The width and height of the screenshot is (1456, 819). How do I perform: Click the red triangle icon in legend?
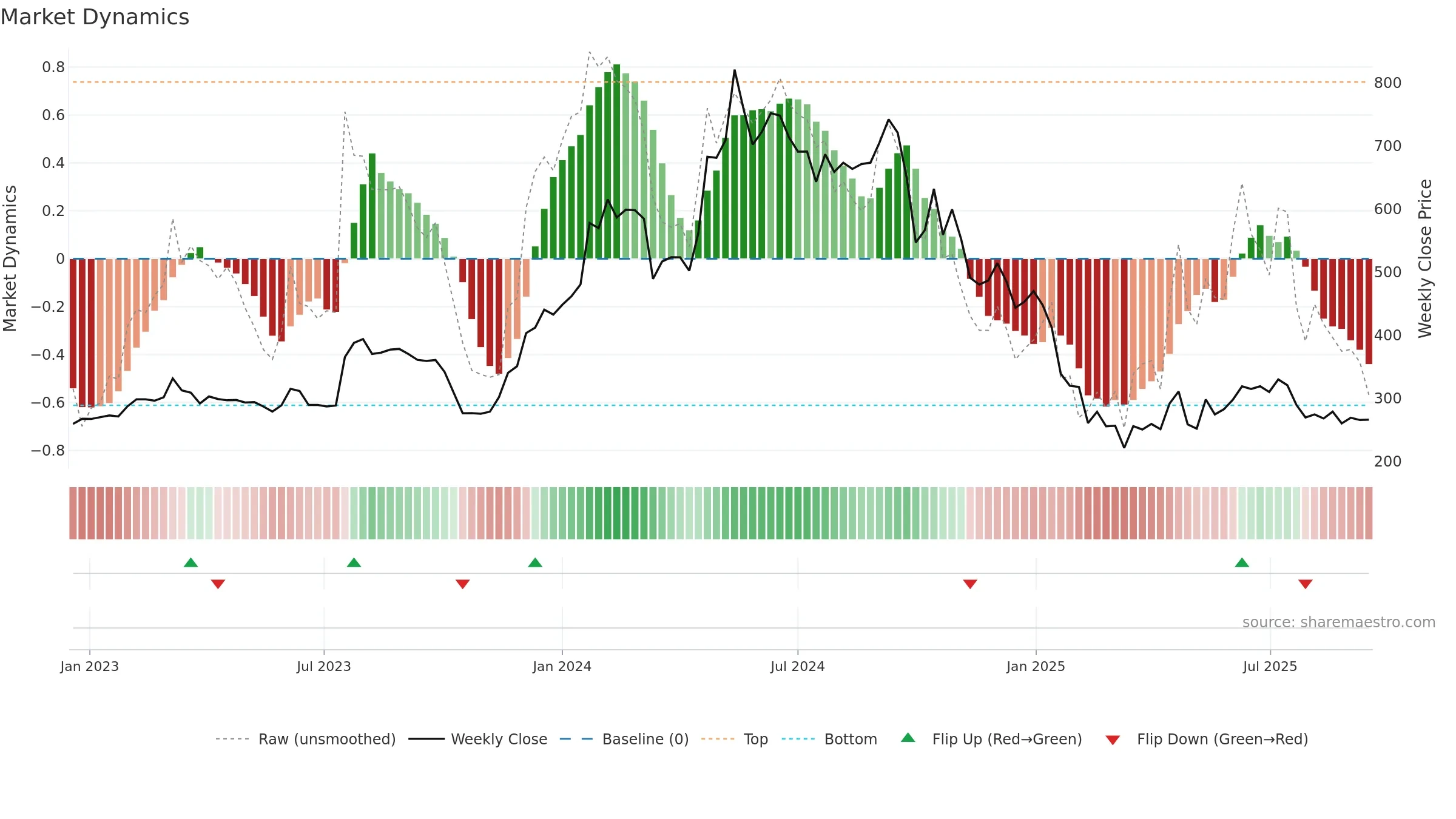[x=1113, y=740]
